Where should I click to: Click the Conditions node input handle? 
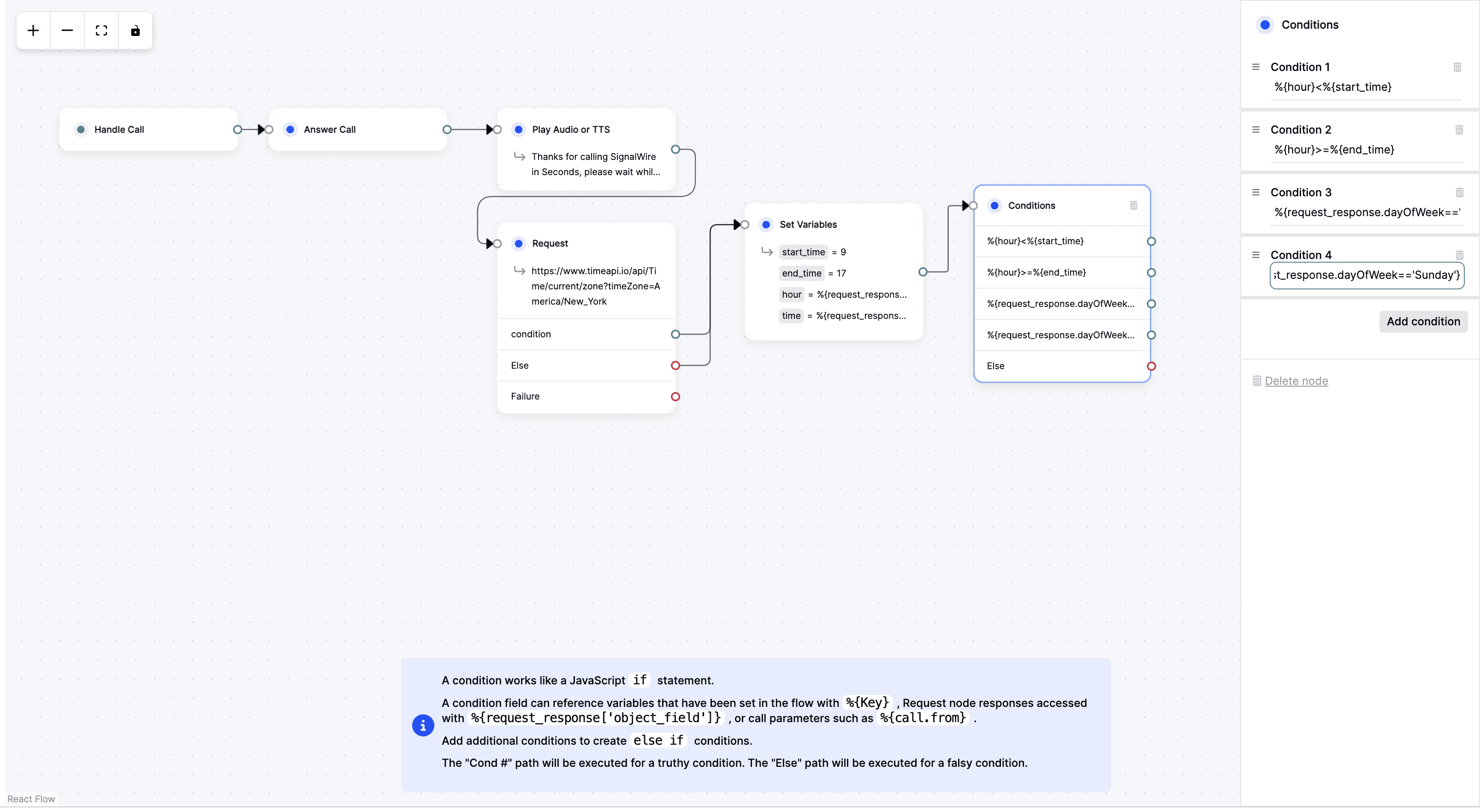[973, 206]
